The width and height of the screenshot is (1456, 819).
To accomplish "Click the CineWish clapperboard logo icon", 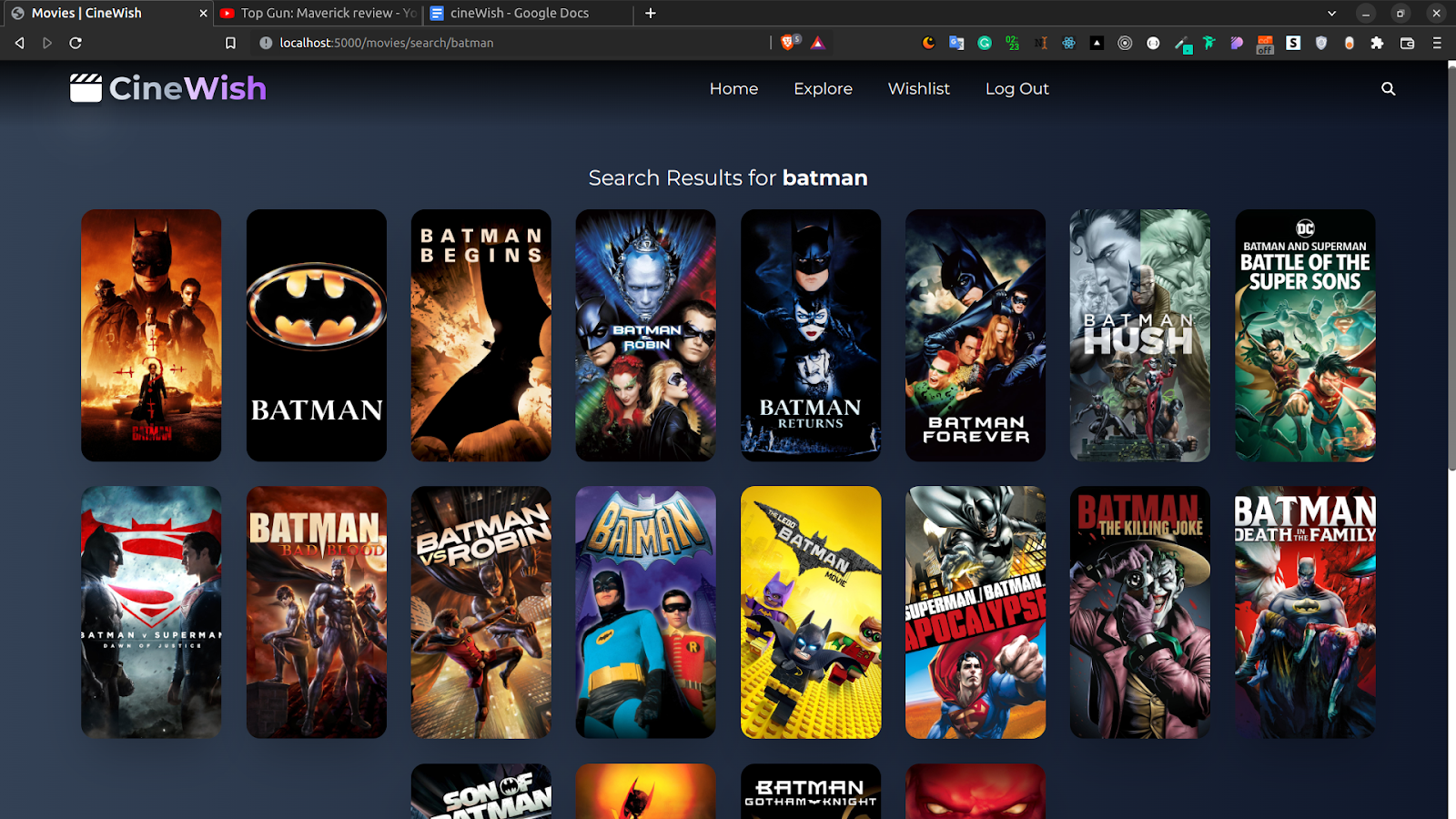I will (86, 88).
